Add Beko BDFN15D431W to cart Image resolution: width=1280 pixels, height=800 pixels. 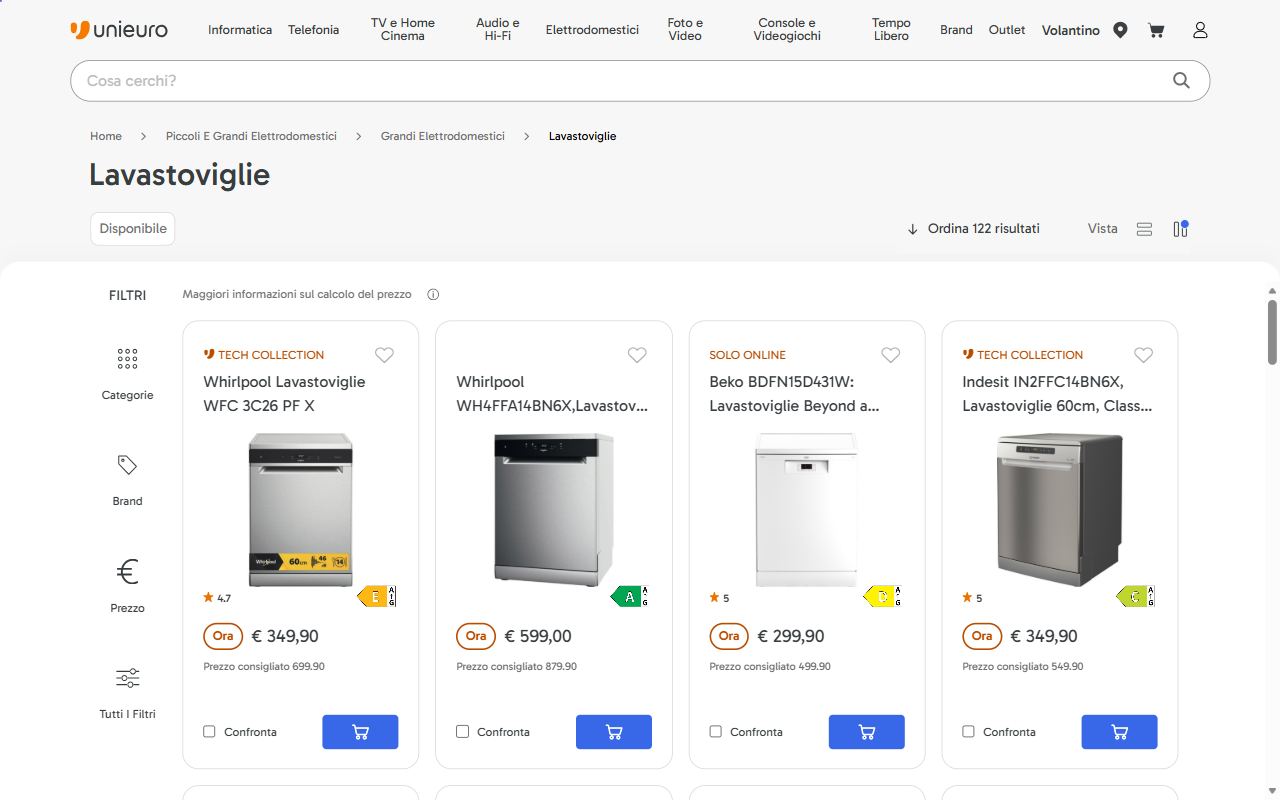point(866,732)
